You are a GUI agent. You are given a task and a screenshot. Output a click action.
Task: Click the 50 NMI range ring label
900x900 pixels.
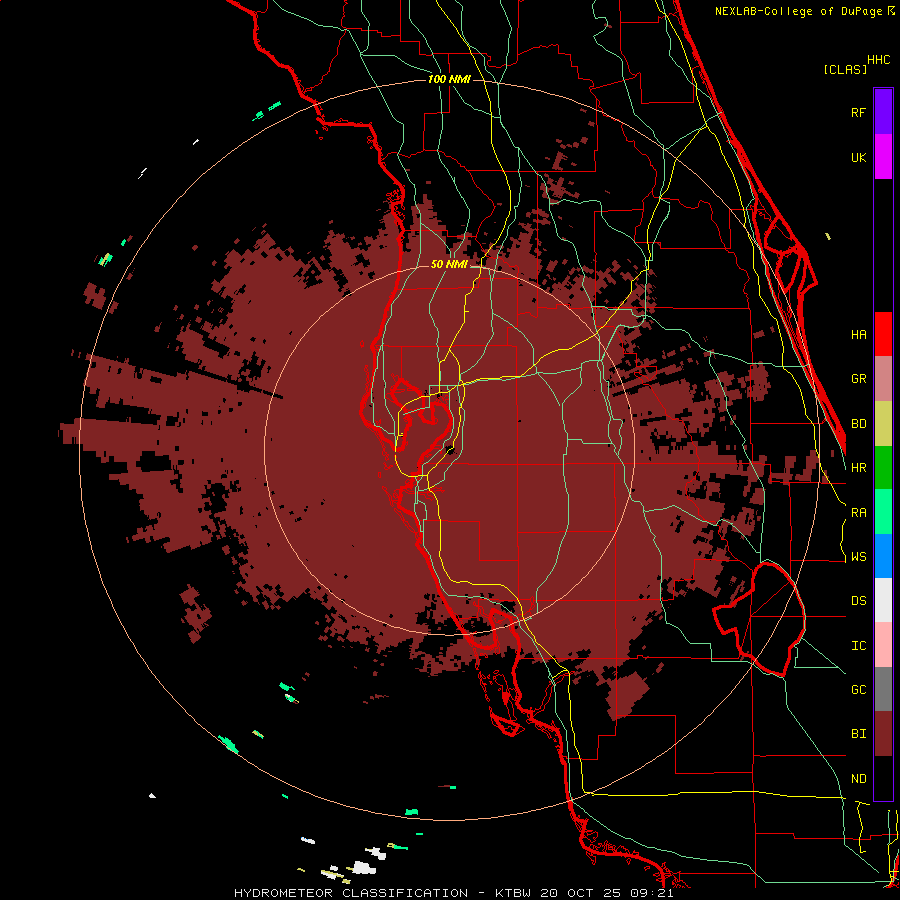click(x=449, y=264)
